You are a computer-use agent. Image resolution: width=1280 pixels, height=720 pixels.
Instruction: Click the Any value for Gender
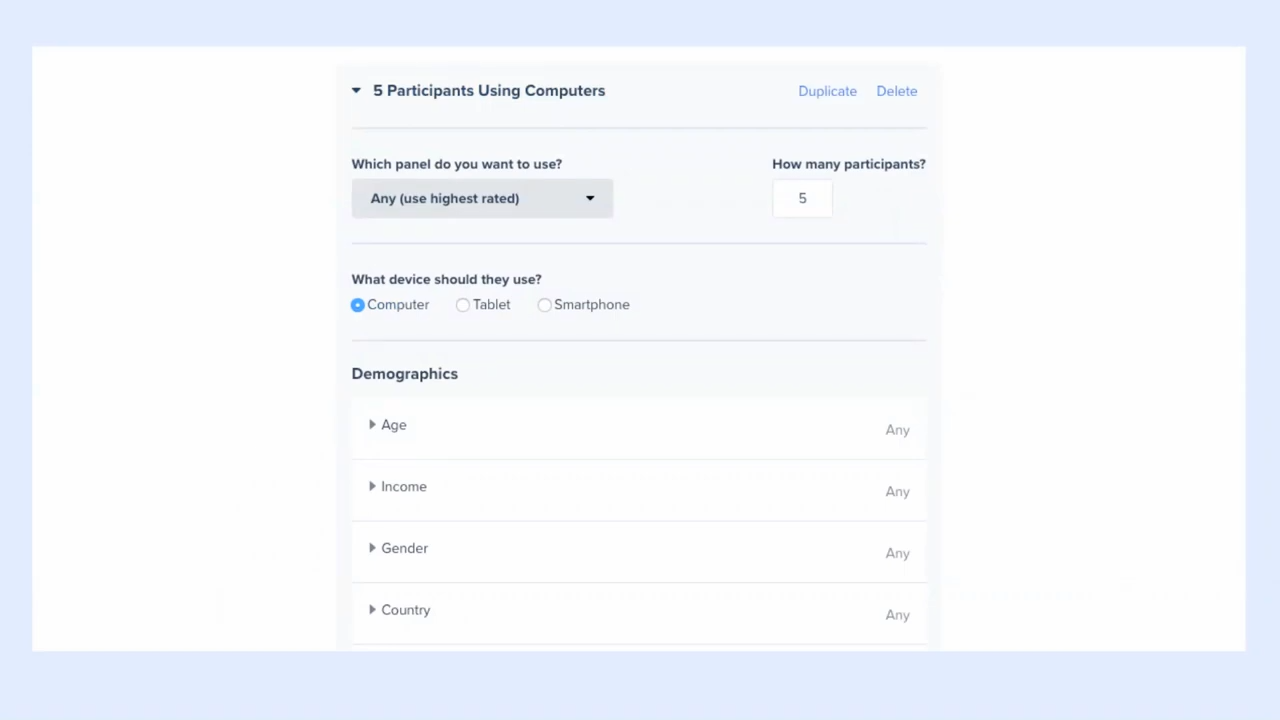pyautogui.click(x=897, y=553)
